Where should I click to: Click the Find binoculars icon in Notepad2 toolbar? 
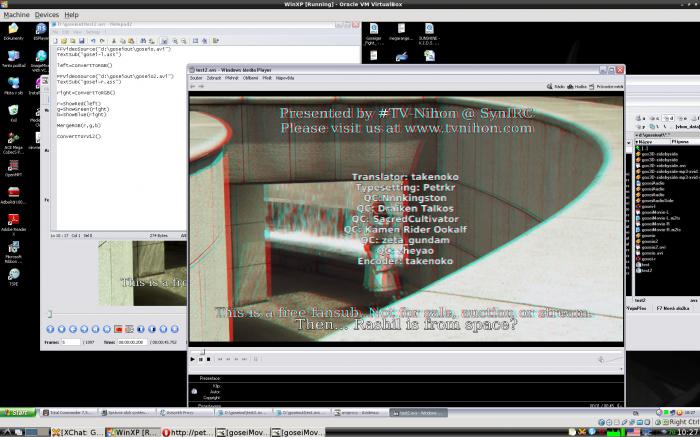[x=143, y=41]
